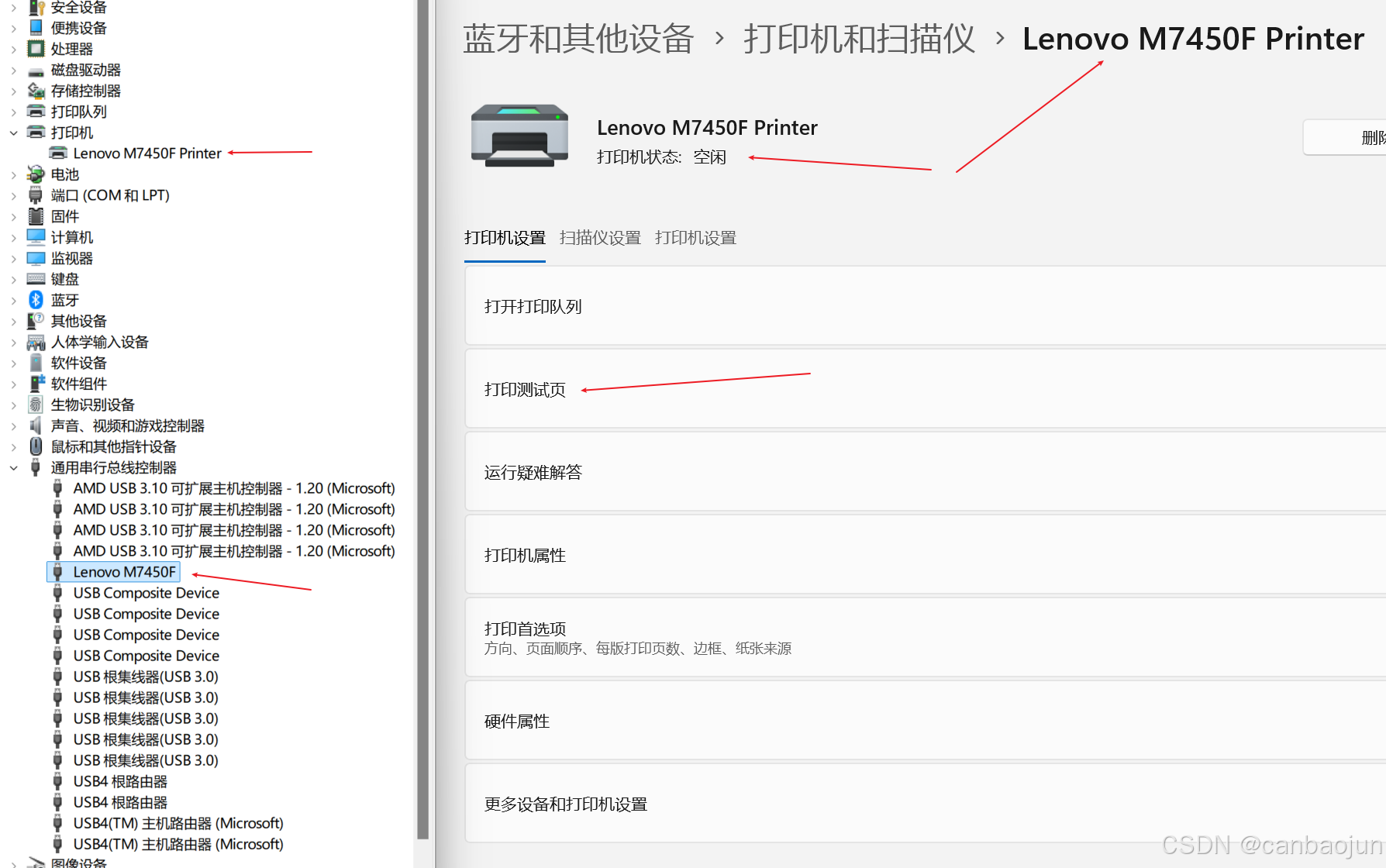Select first USB Composite Device entry

[x=146, y=593]
